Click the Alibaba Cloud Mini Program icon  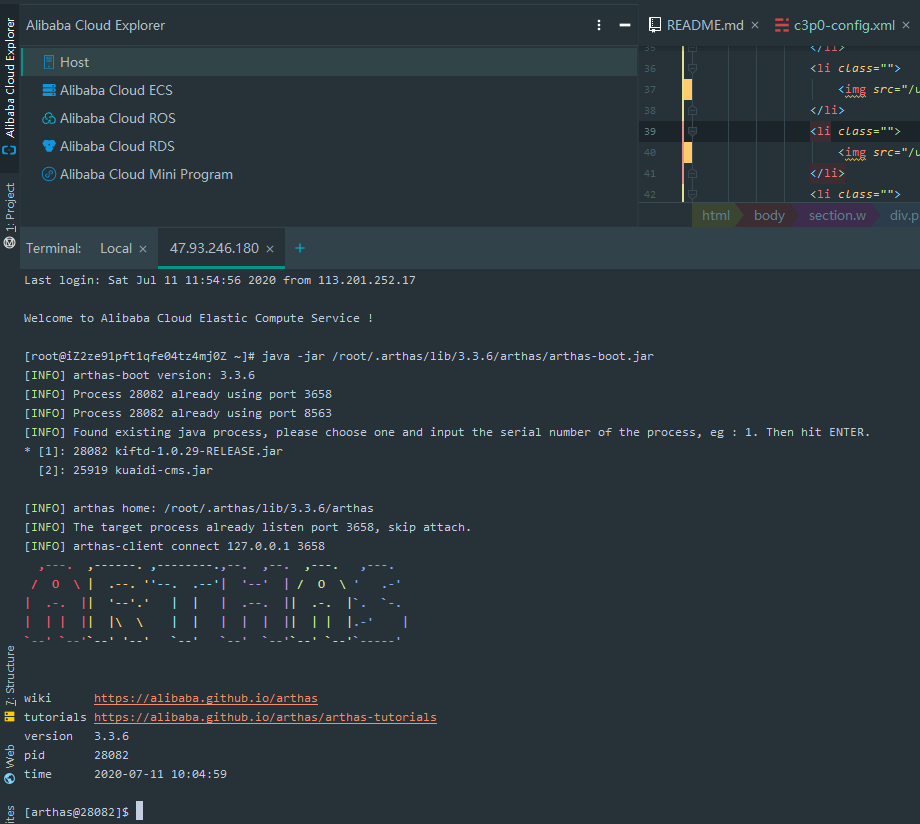coord(49,174)
